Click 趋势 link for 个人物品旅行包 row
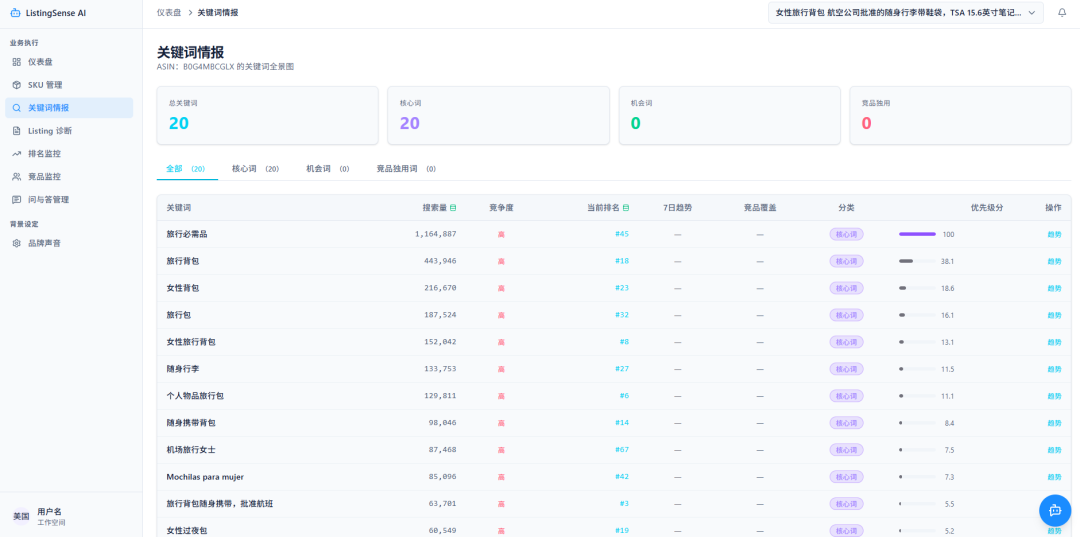This screenshot has width=1080, height=537. pyautogui.click(x=1054, y=396)
